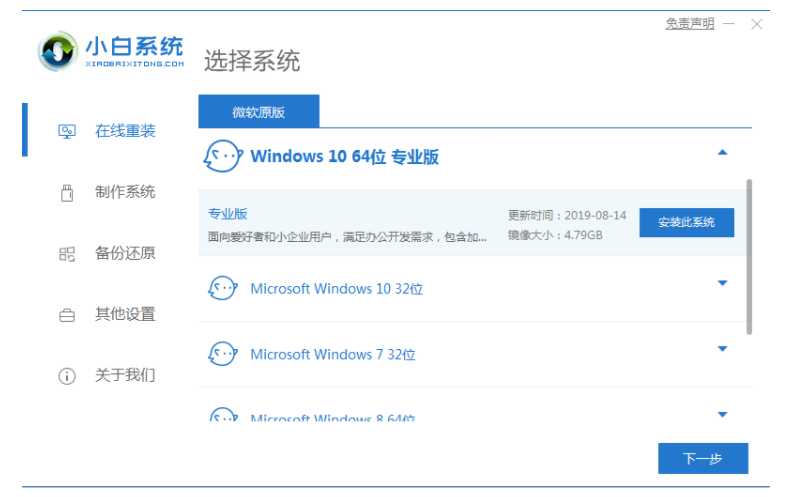
Task: Collapse the Windows 10 64位 专业版 section
Action: [x=722, y=152]
